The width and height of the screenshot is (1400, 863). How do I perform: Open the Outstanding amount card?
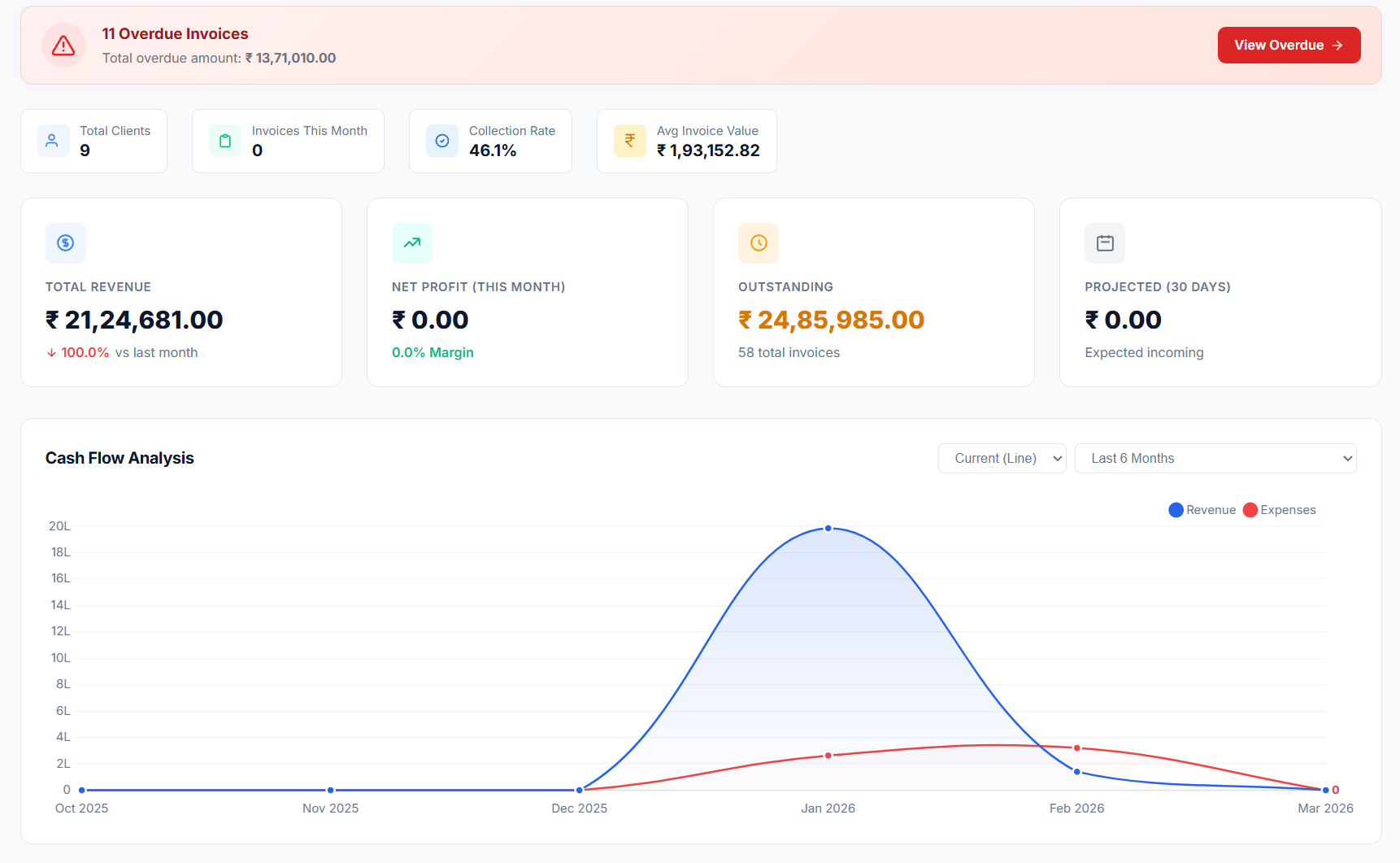(x=873, y=293)
